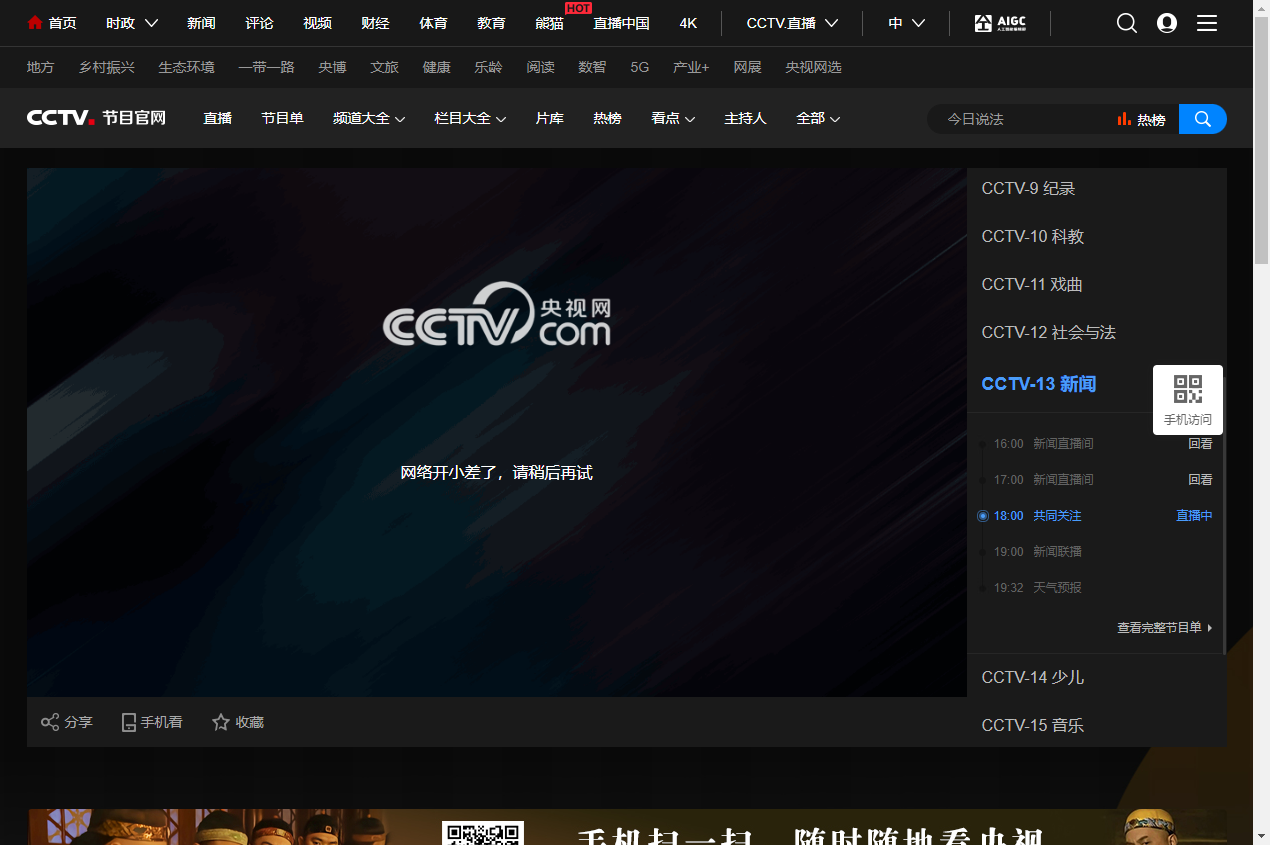Viewport: 1270px width, 845px height.
Task: Click the 收藏 star icon
Action: [221, 722]
